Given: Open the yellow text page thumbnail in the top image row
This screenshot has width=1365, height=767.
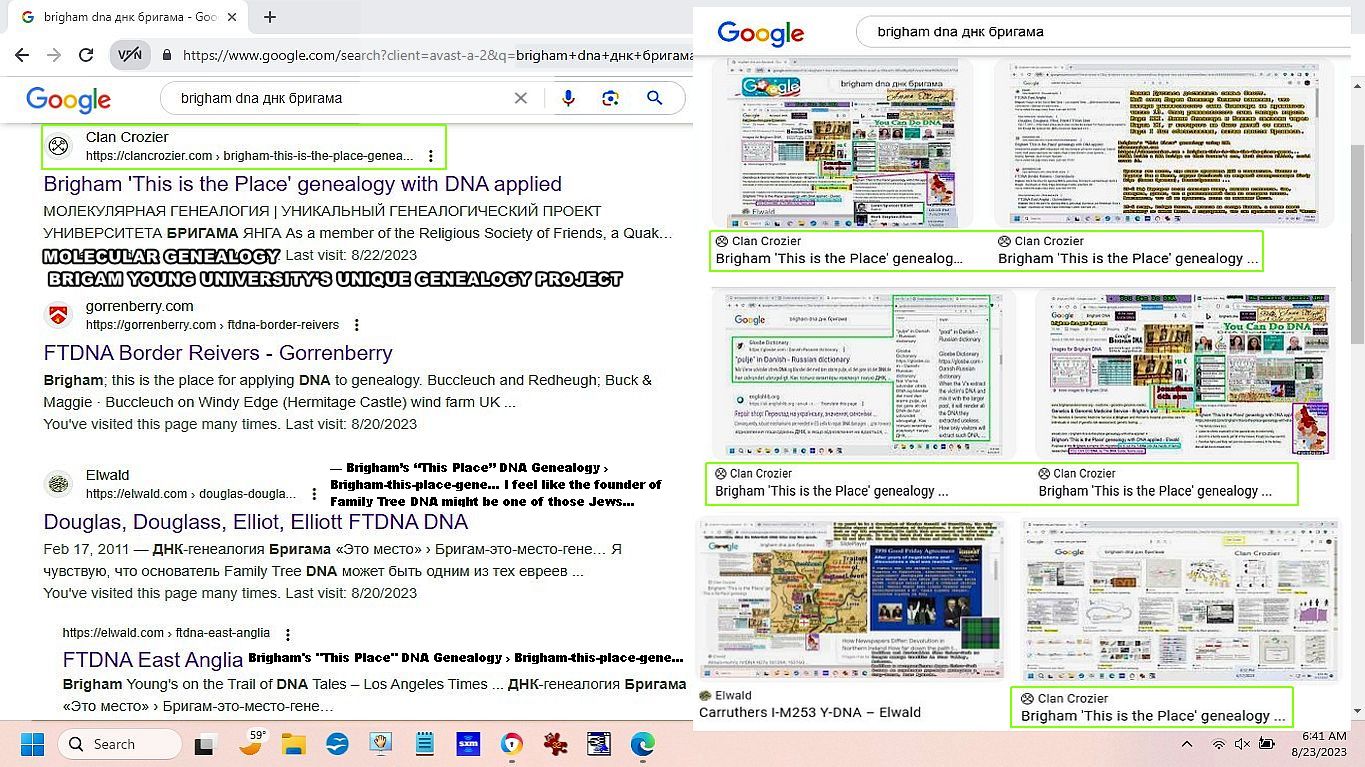Looking at the screenshot, I should 1163,143.
